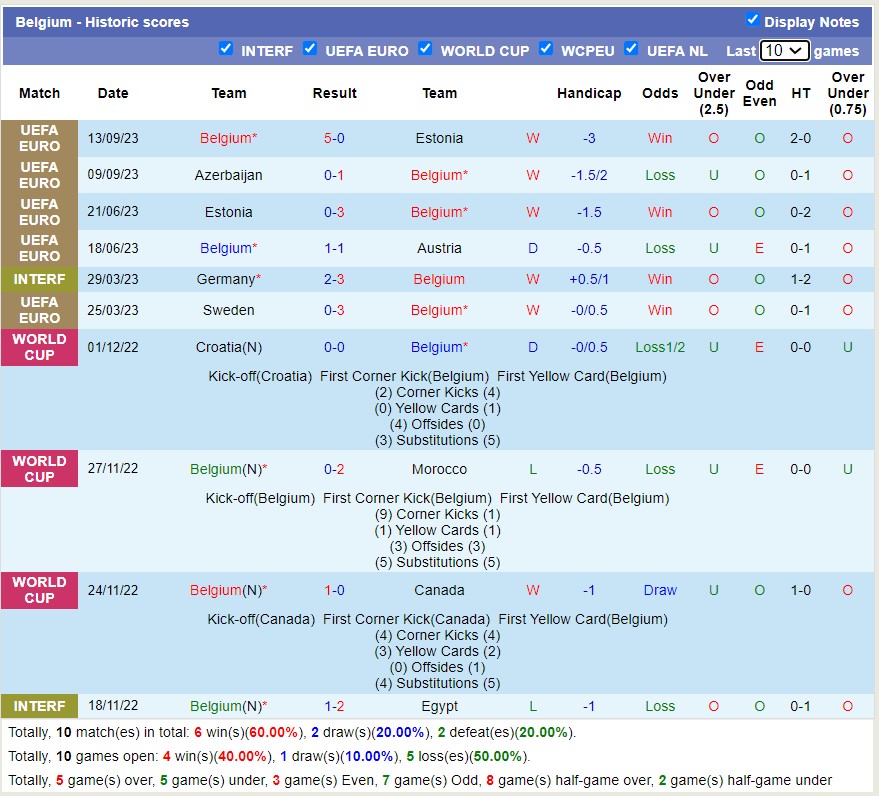The height and width of the screenshot is (796, 879).
Task: Click Azerbaijan team name link
Action: tap(228, 175)
